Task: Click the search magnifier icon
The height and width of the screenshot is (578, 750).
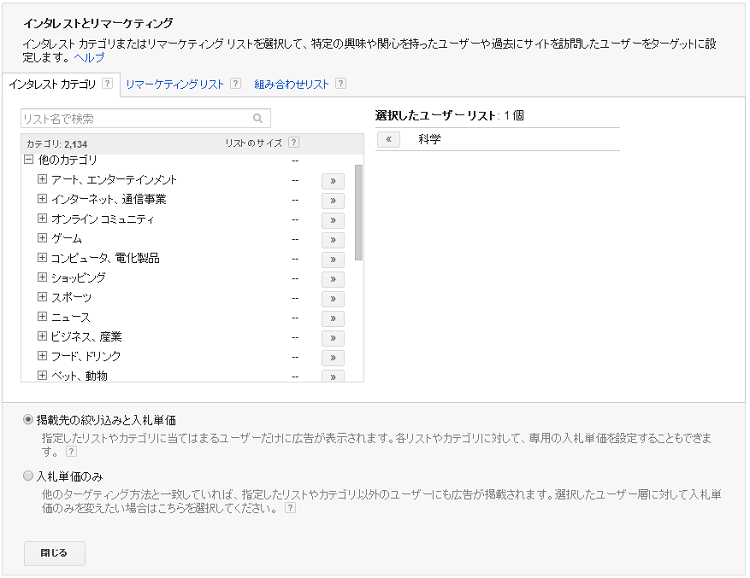Action: [258, 118]
